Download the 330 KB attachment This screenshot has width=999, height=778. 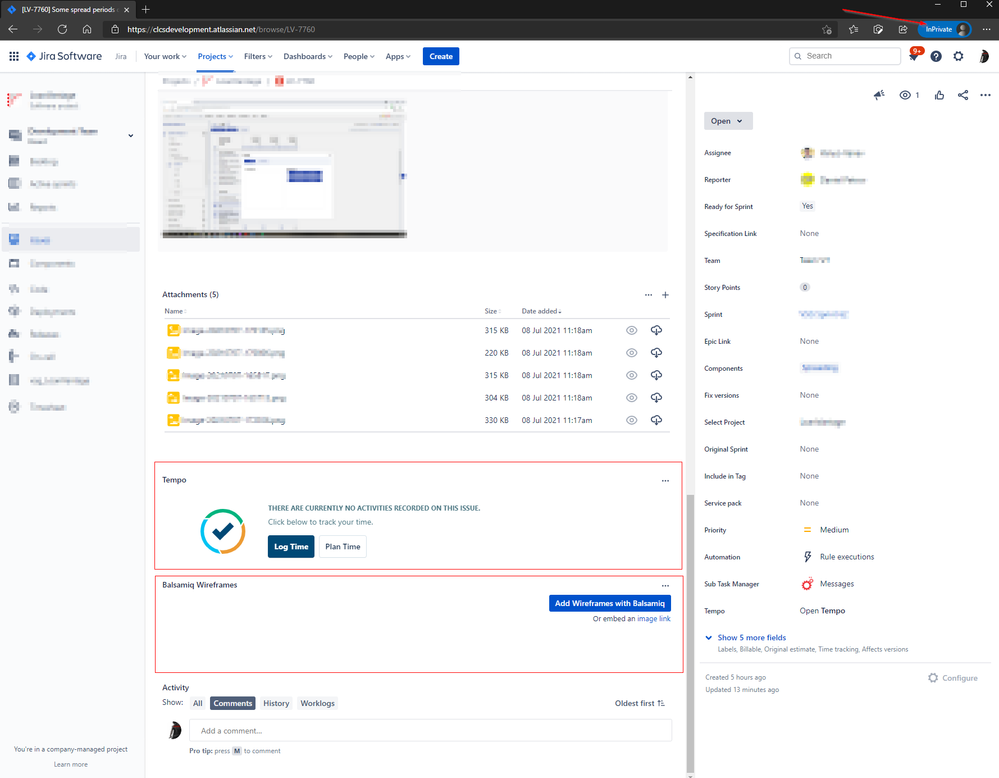click(x=656, y=420)
